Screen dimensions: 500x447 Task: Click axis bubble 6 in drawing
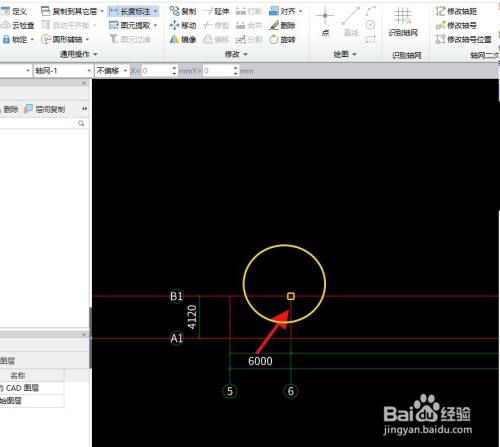point(291,391)
